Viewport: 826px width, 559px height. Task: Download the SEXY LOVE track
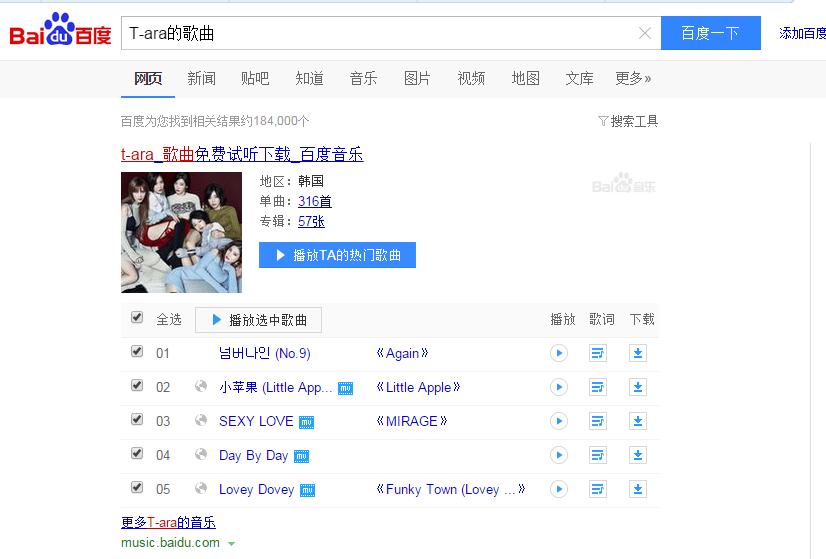(x=638, y=421)
